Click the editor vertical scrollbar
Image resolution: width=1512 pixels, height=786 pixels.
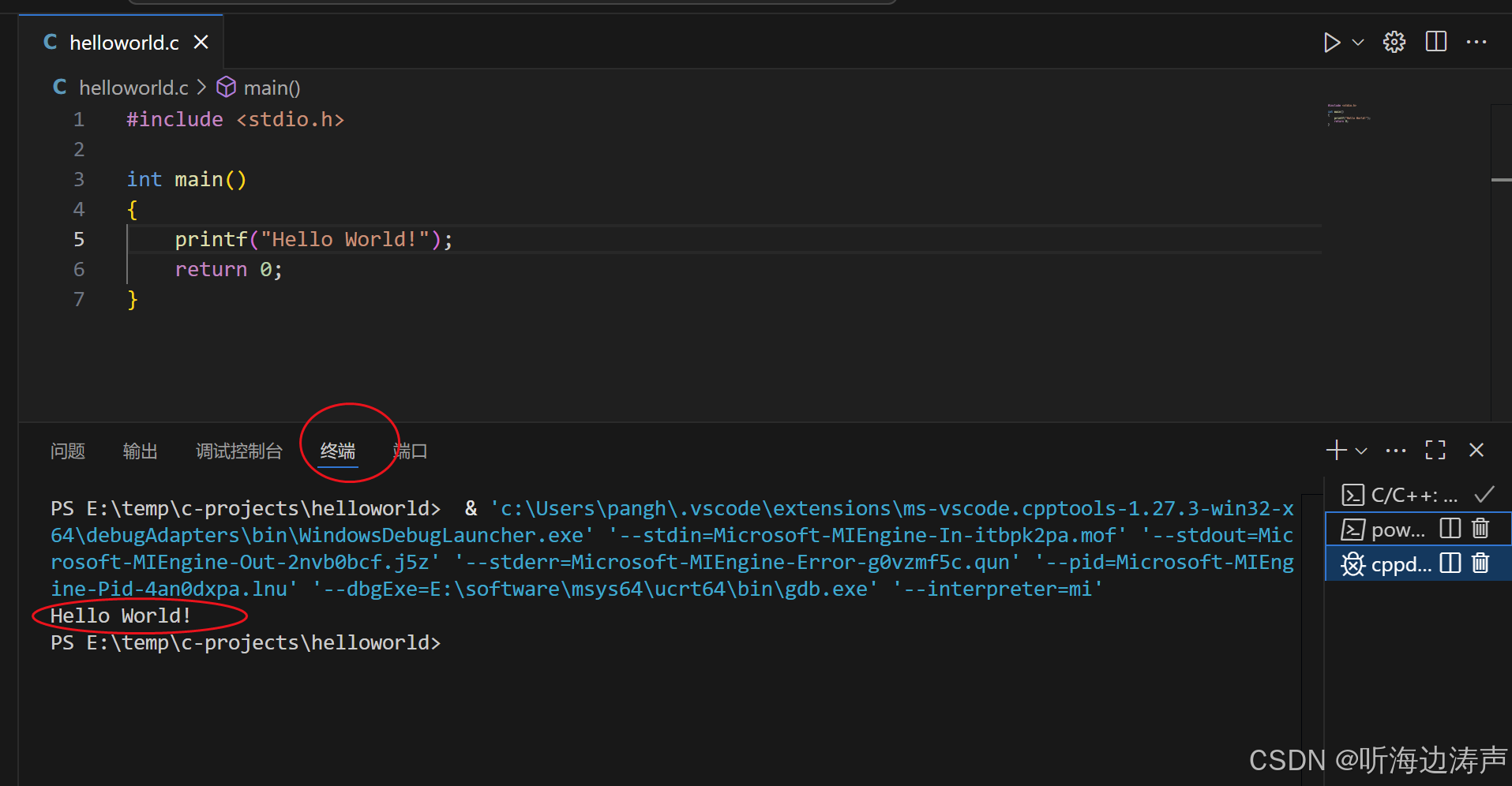[x=1501, y=262]
